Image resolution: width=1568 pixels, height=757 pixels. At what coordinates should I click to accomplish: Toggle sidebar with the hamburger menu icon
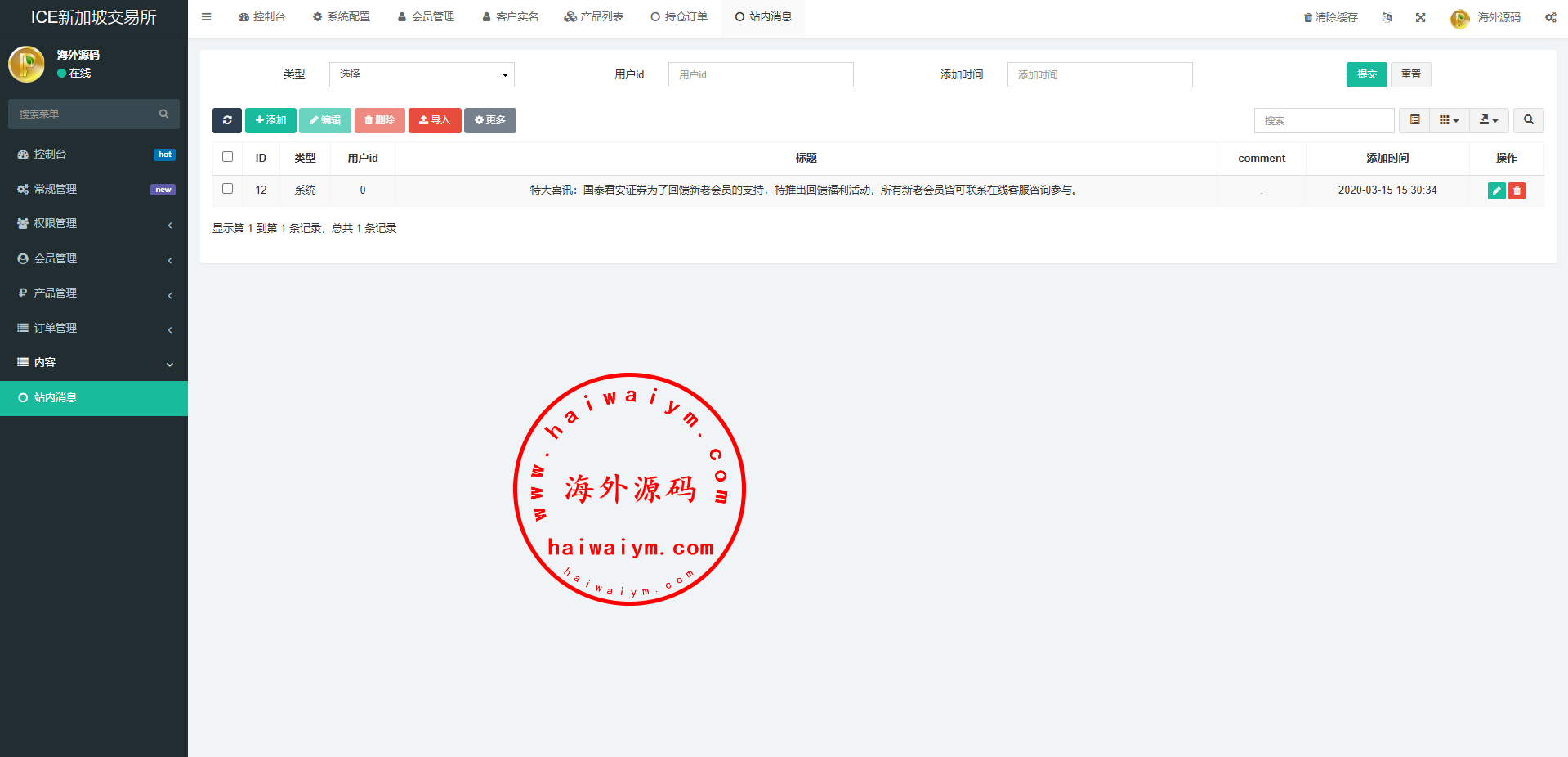207,16
